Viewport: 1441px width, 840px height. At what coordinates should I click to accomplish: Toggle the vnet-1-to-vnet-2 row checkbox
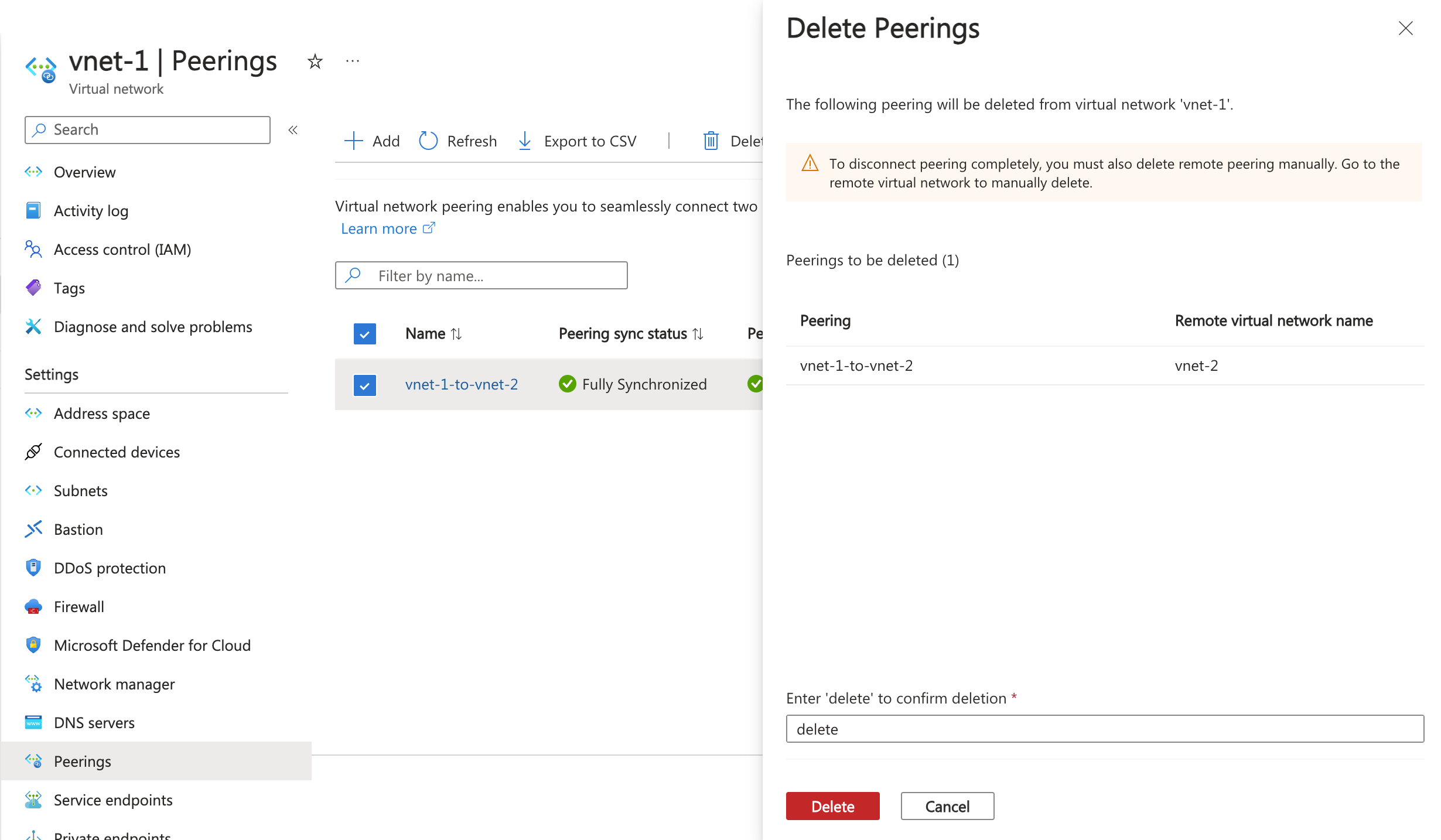pyautogui.click(x=364, y=384)
